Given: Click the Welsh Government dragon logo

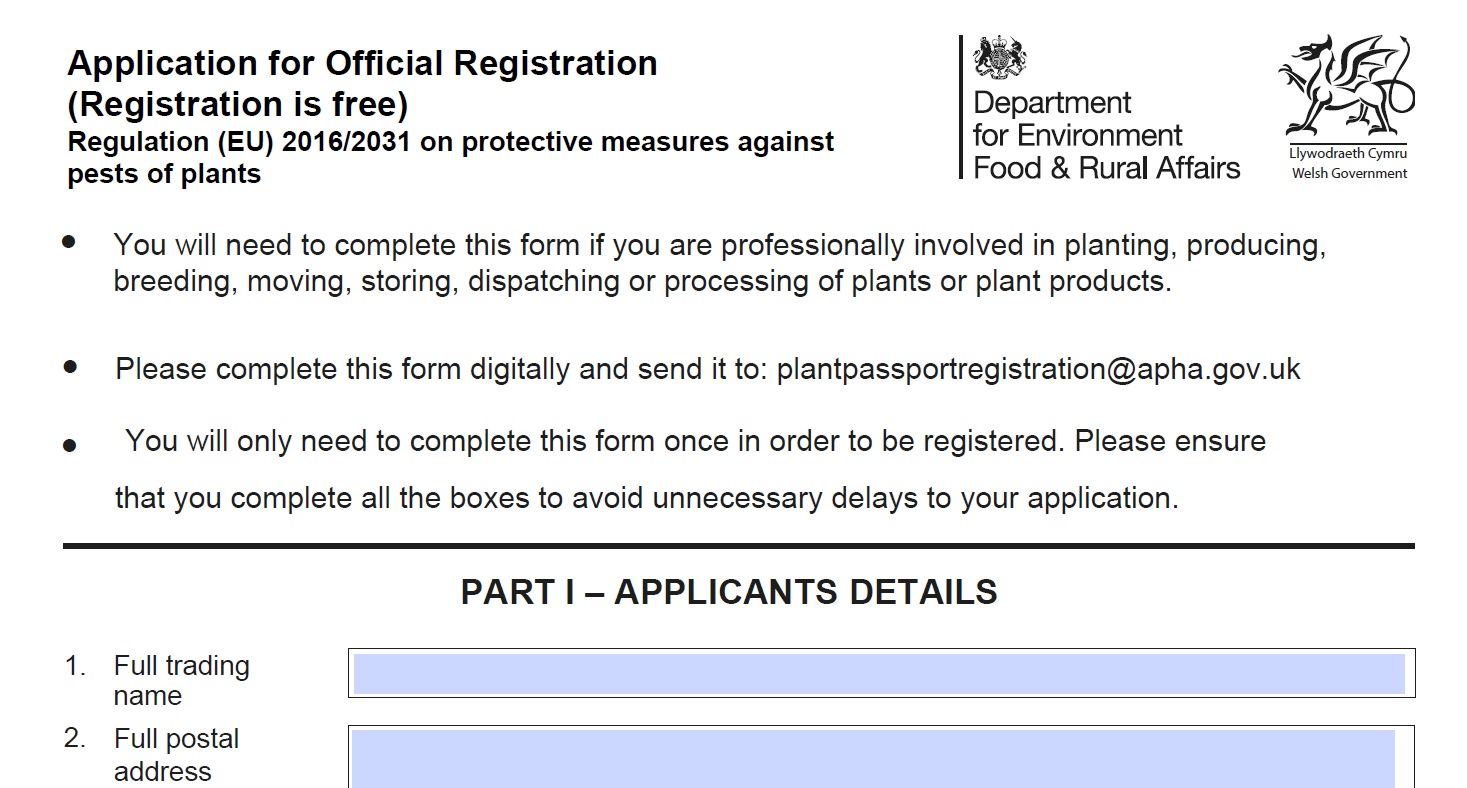Looking at the screenshot, I should point(1345,89).
